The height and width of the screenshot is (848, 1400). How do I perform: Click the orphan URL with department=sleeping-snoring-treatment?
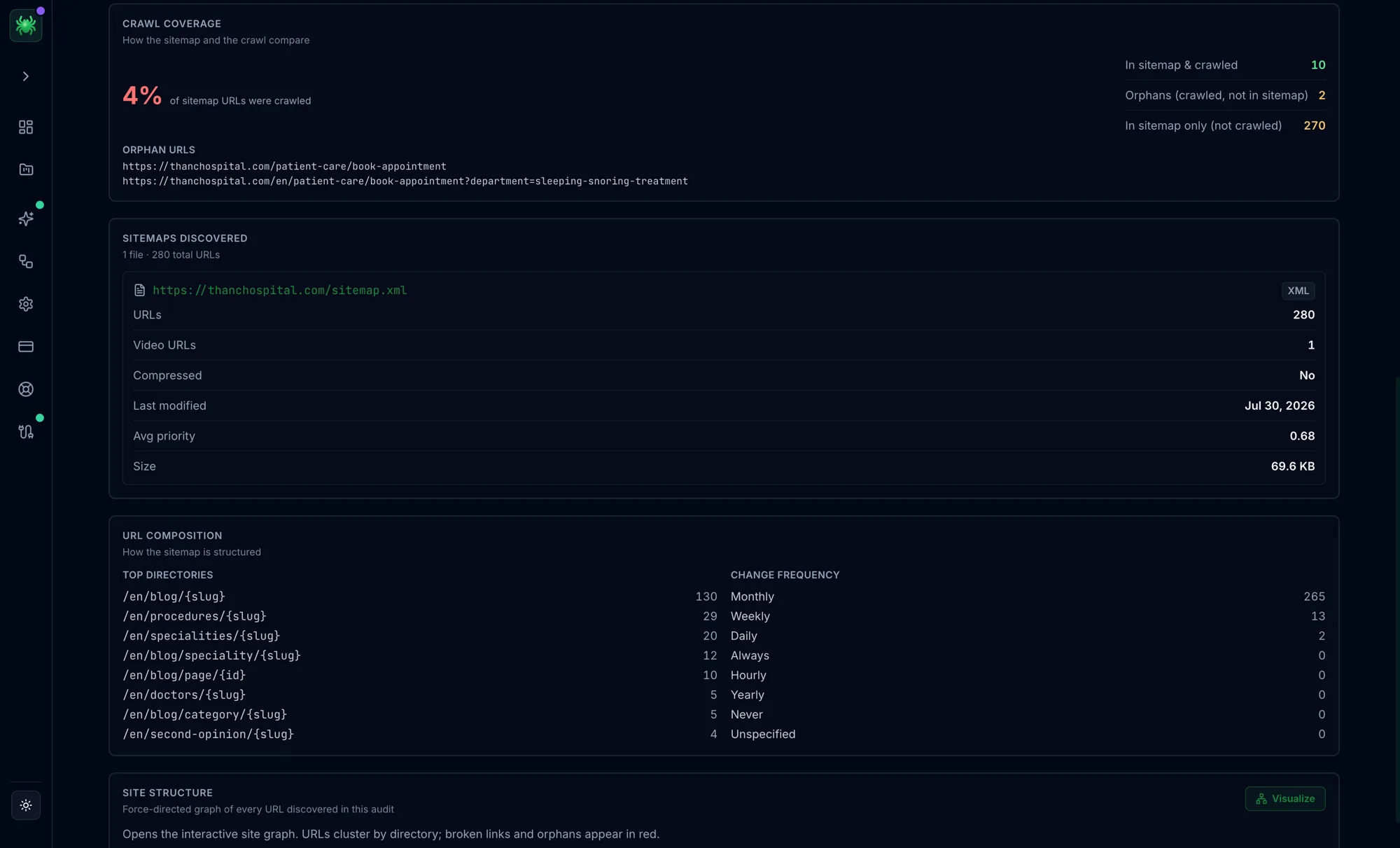pos(405,181)
